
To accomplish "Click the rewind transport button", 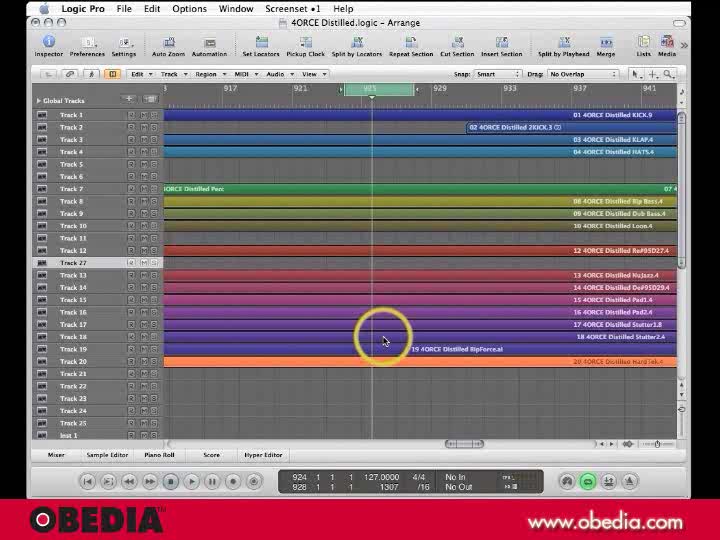I will coord(129,481).
